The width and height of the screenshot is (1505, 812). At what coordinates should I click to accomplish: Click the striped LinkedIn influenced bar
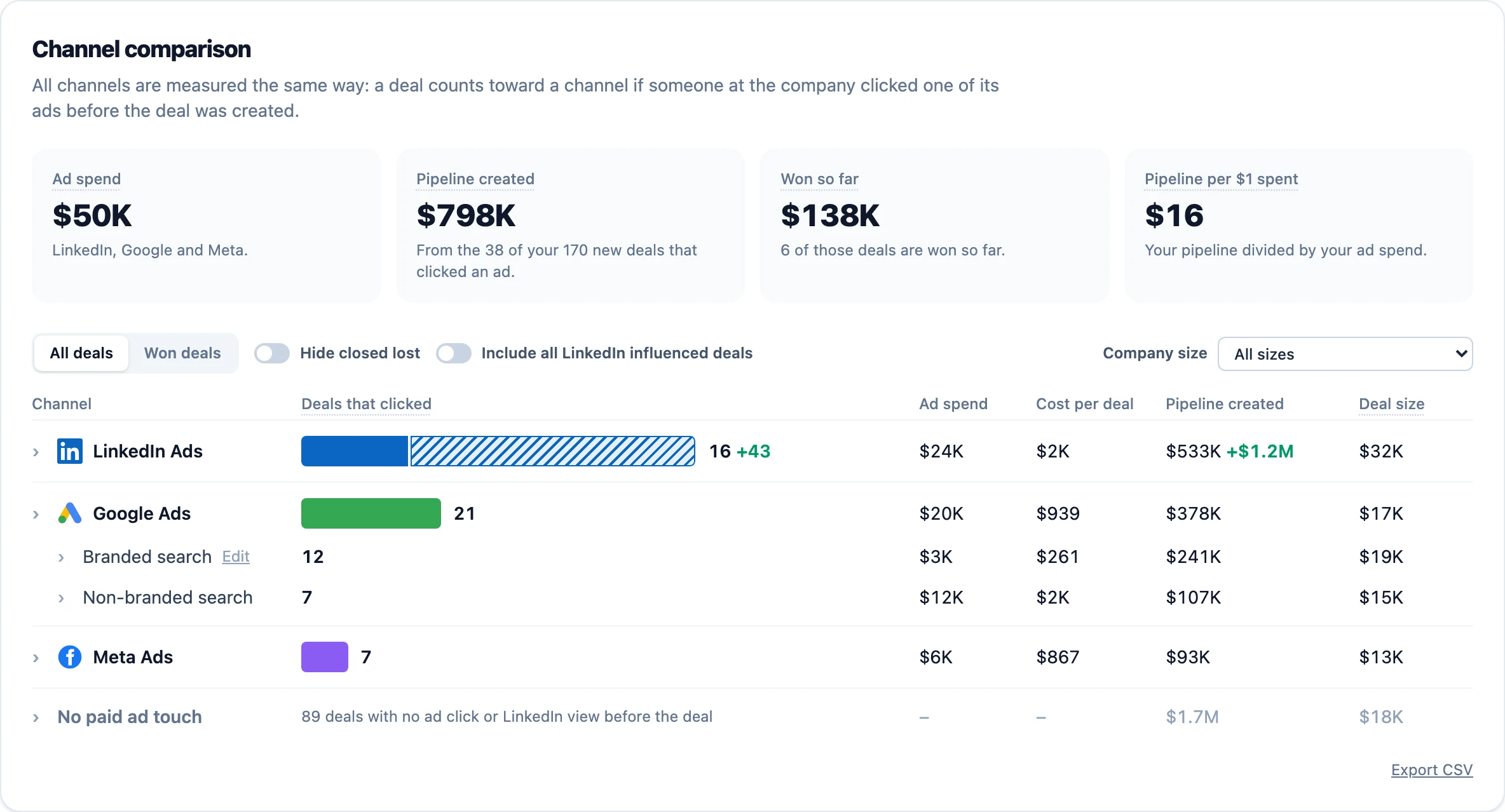(x=553, y=451)
